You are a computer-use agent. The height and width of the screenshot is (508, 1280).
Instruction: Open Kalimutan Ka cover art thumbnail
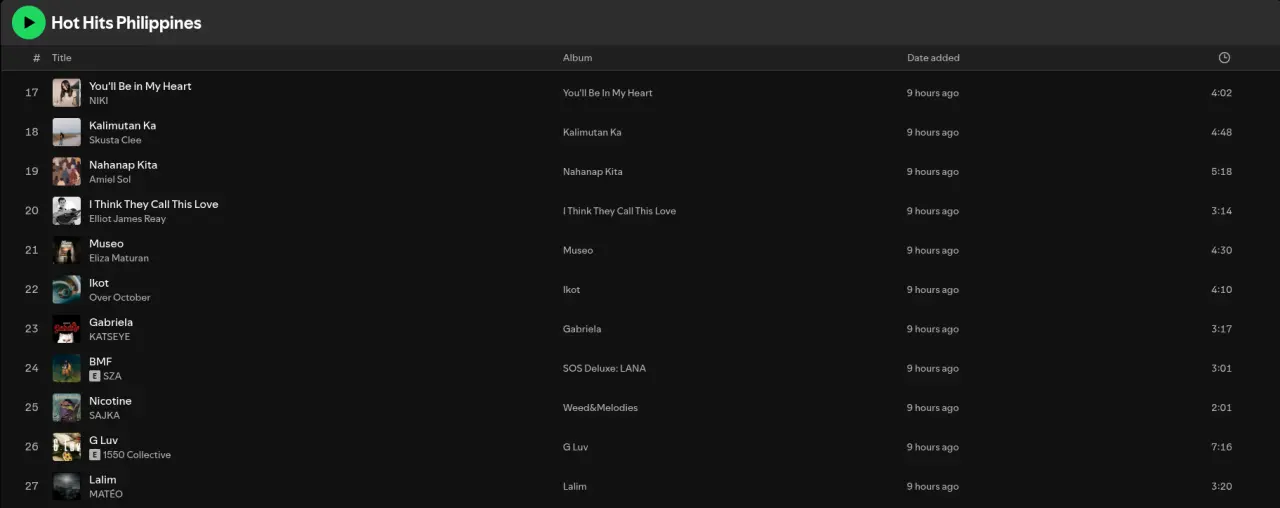[x=67, y=132]
